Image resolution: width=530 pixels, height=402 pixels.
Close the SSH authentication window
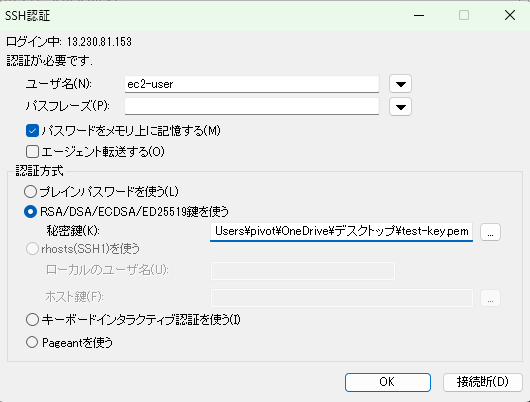(x=510, y=15)
